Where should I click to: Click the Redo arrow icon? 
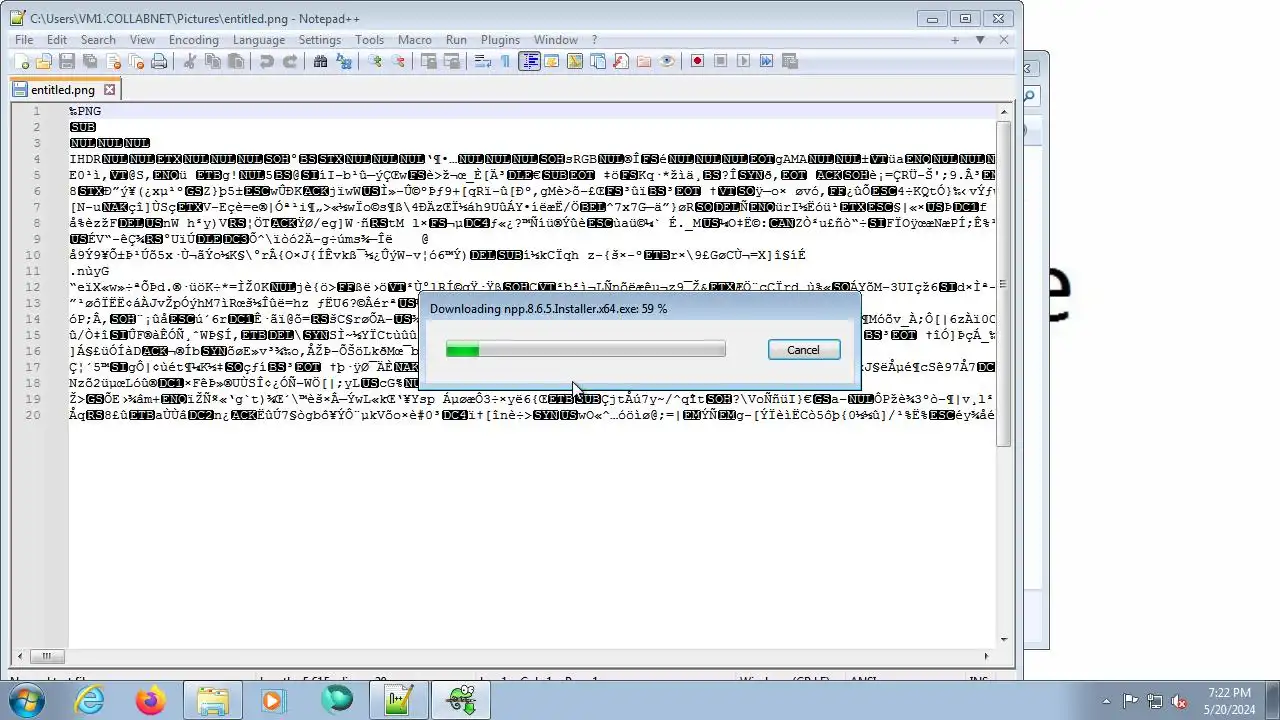[290, 61]
